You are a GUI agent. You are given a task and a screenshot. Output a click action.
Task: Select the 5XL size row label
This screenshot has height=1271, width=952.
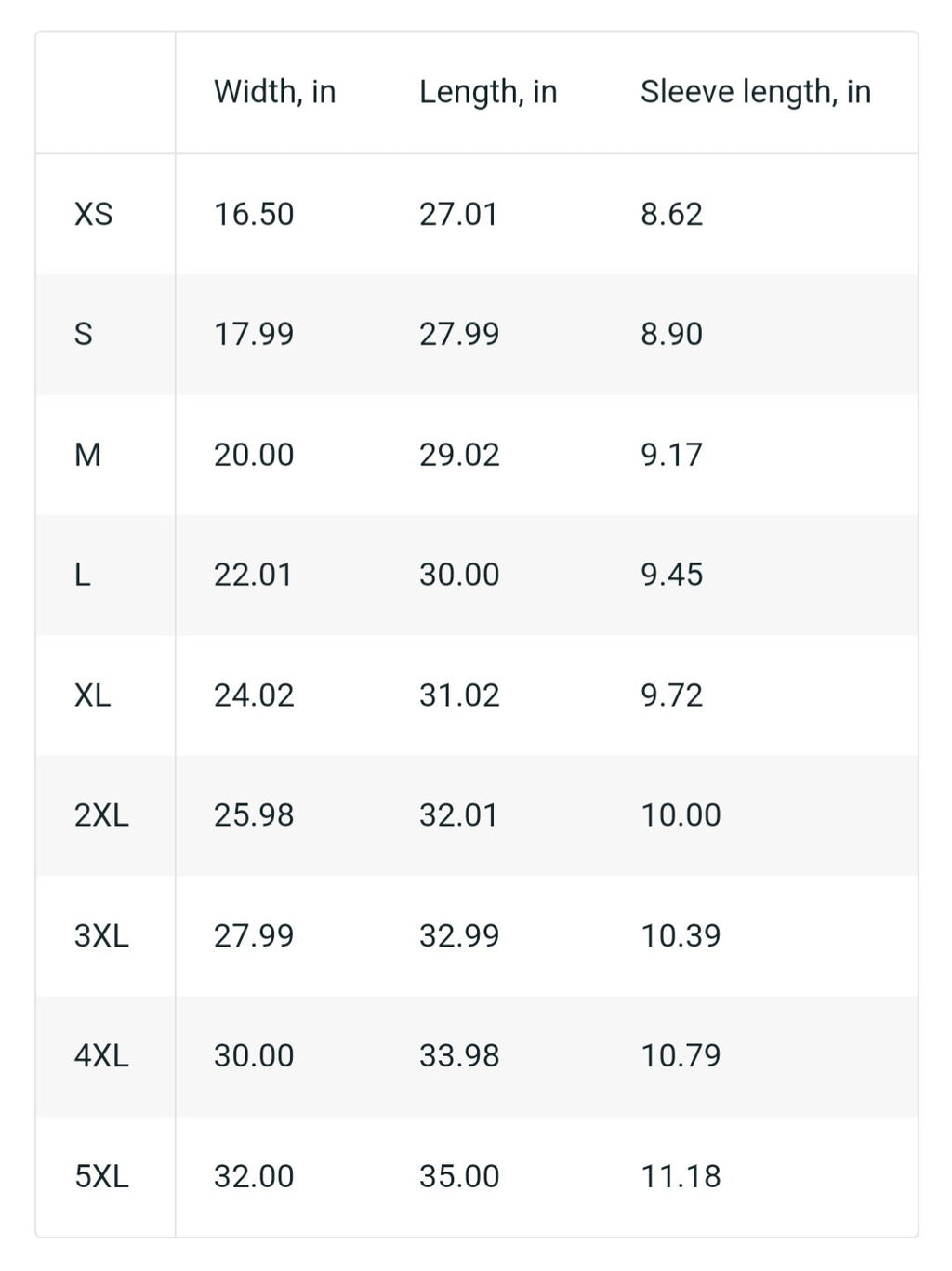(x=101, y=1176)
